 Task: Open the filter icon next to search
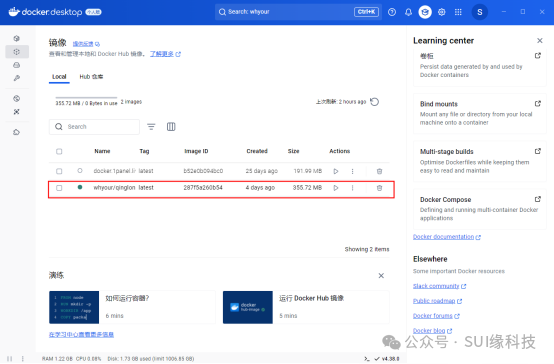(x=151, y=127)
